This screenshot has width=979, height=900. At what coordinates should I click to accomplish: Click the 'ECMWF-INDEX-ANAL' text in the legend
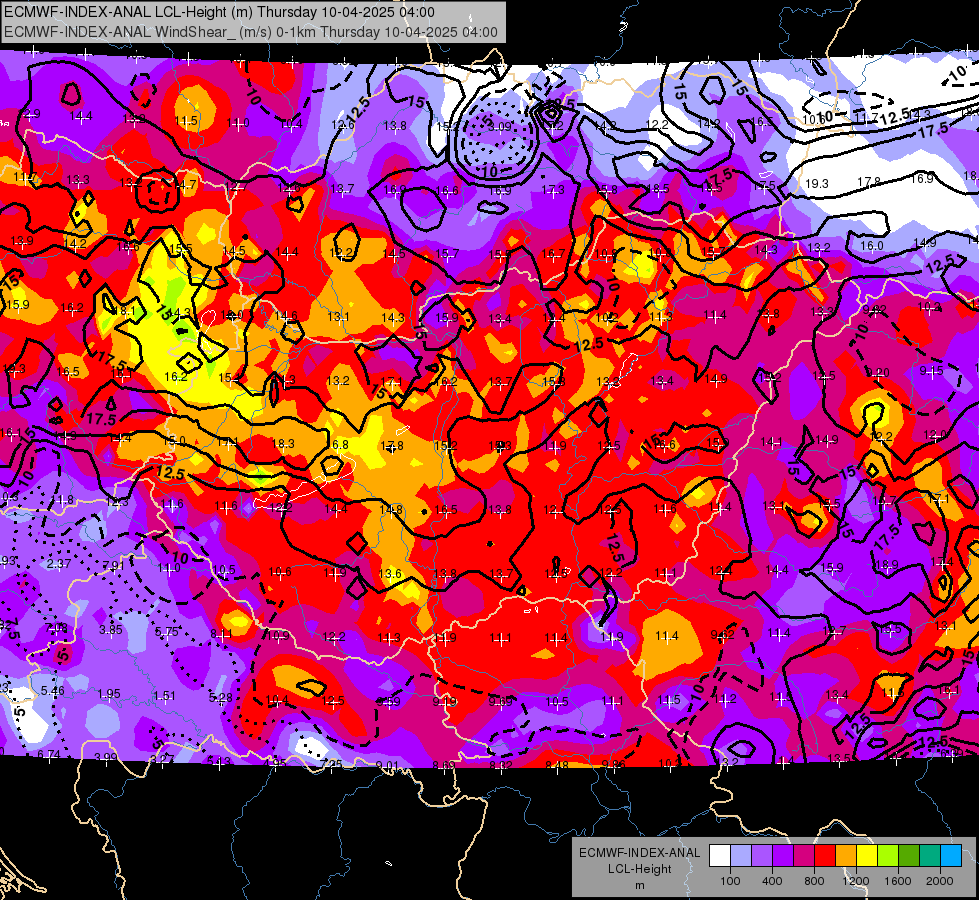click(x=639, y=853)
